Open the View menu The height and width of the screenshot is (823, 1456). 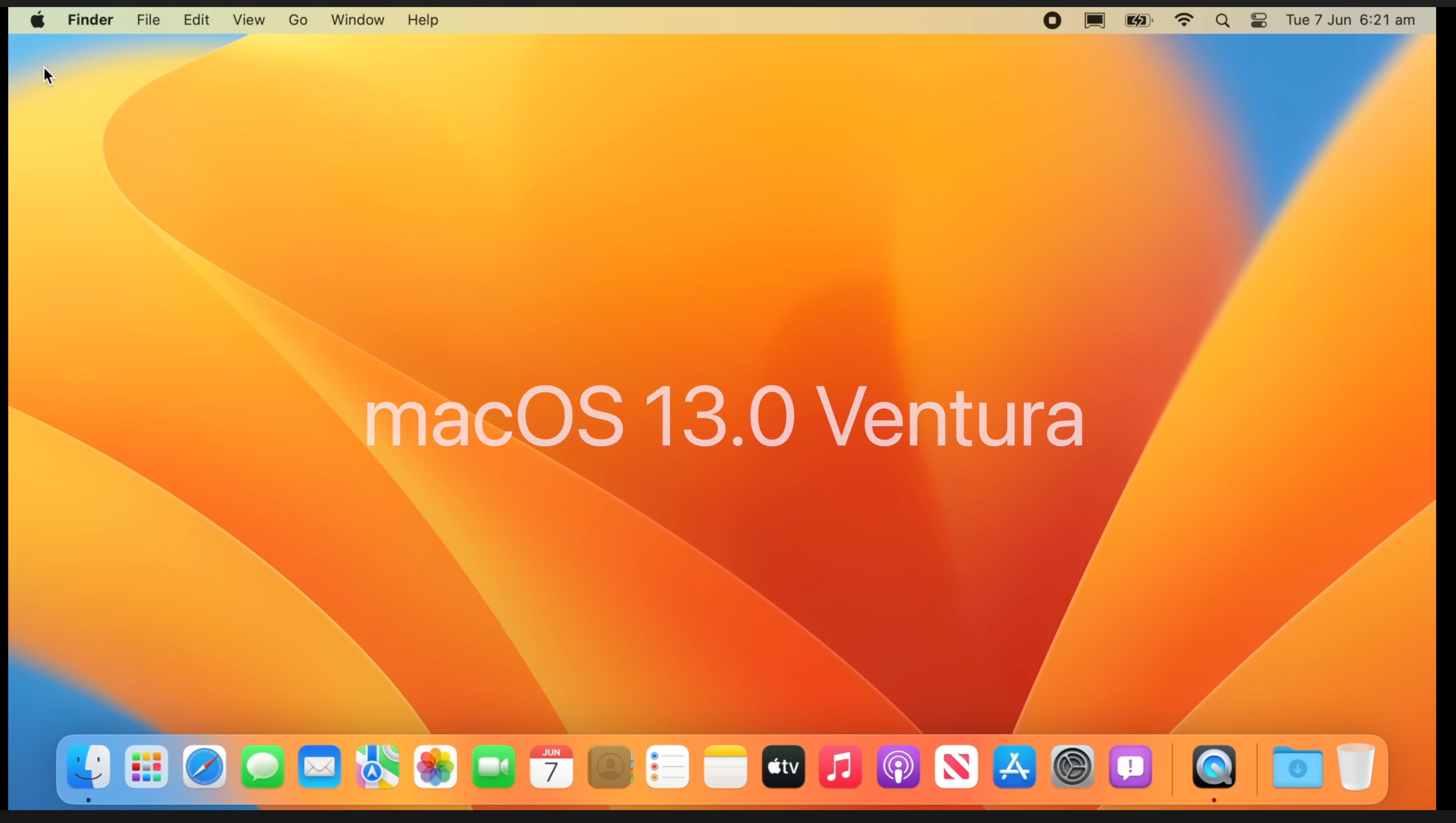(249, 20)
